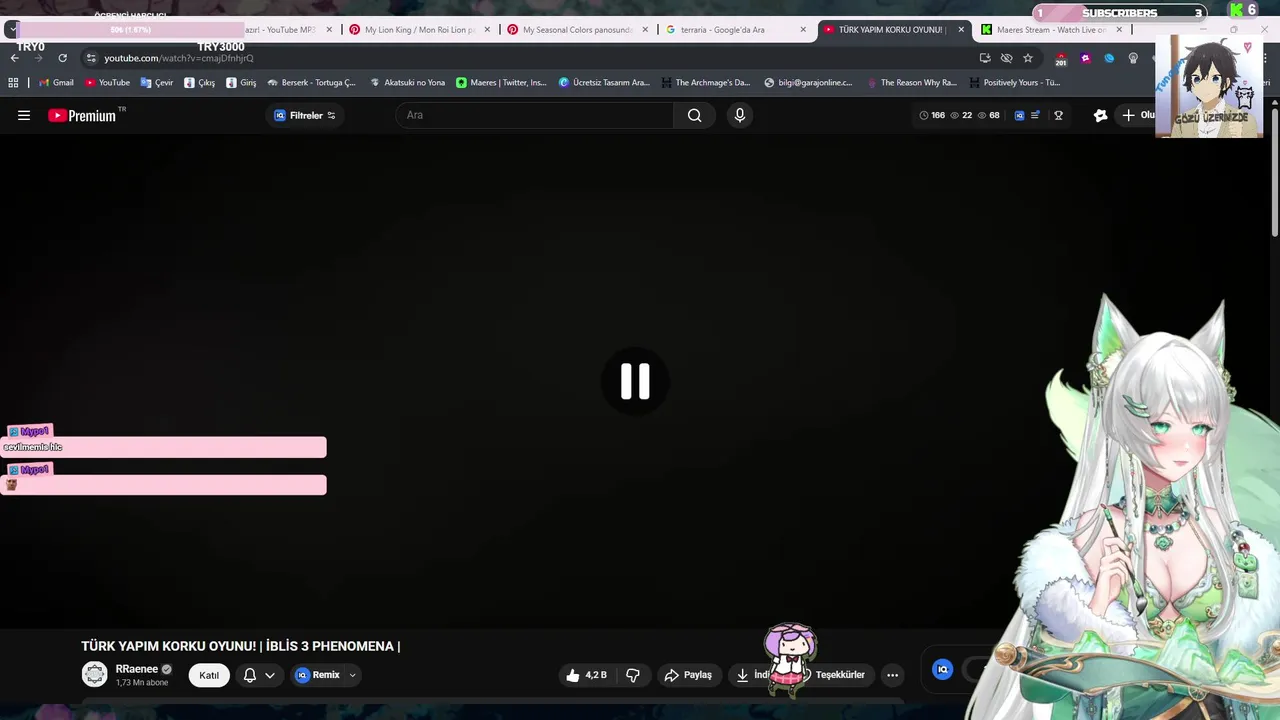The height and width of the screenshot is (720, 1280).
Task: Open the YouTube bookmark
Action: click(x=107, y=83)
